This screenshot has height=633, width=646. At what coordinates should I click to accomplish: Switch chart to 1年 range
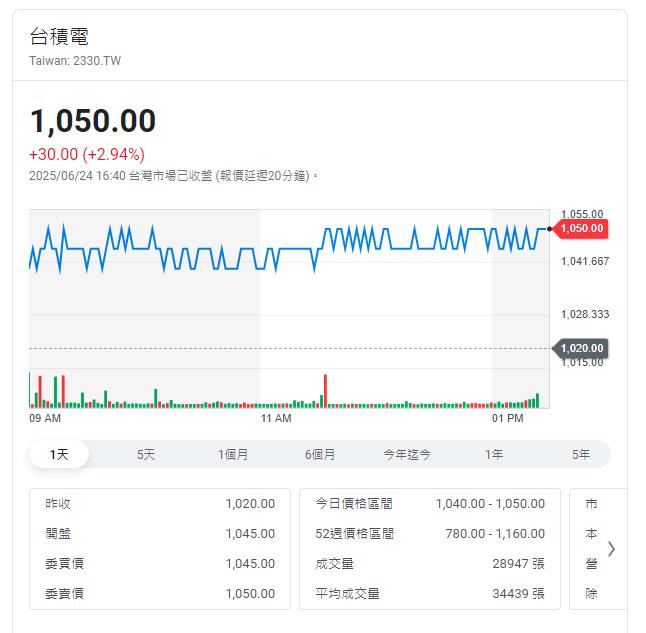pyautogui.click(x=494, y=454)
